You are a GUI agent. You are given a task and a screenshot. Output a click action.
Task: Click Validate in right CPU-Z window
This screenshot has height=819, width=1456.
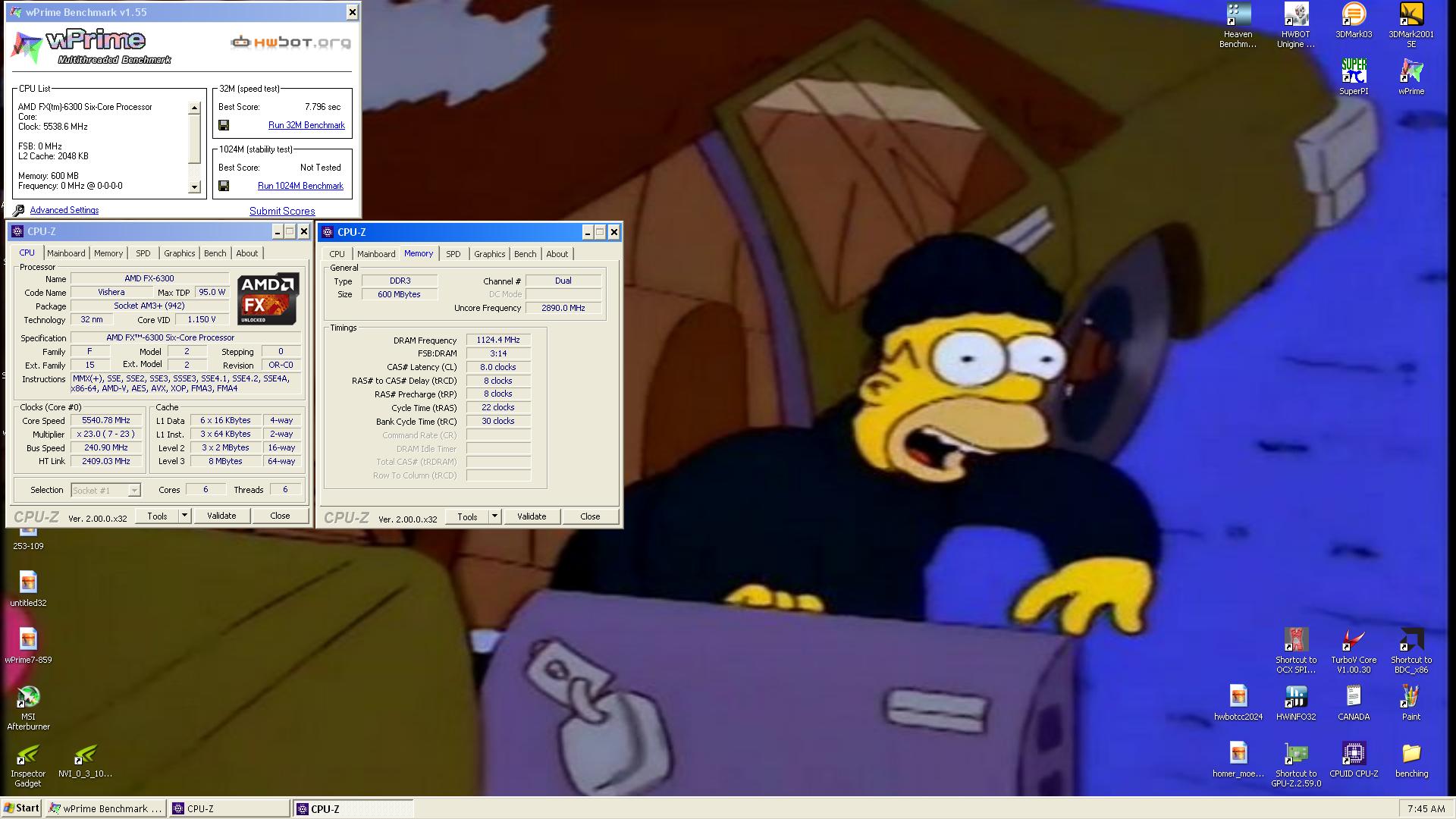click(532, 516)
